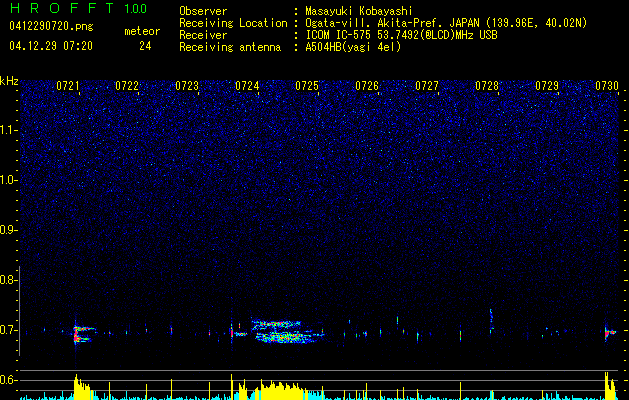Screen dimensions: 629x400
Task: Click the meteor count 24
Action: point(145,46)
